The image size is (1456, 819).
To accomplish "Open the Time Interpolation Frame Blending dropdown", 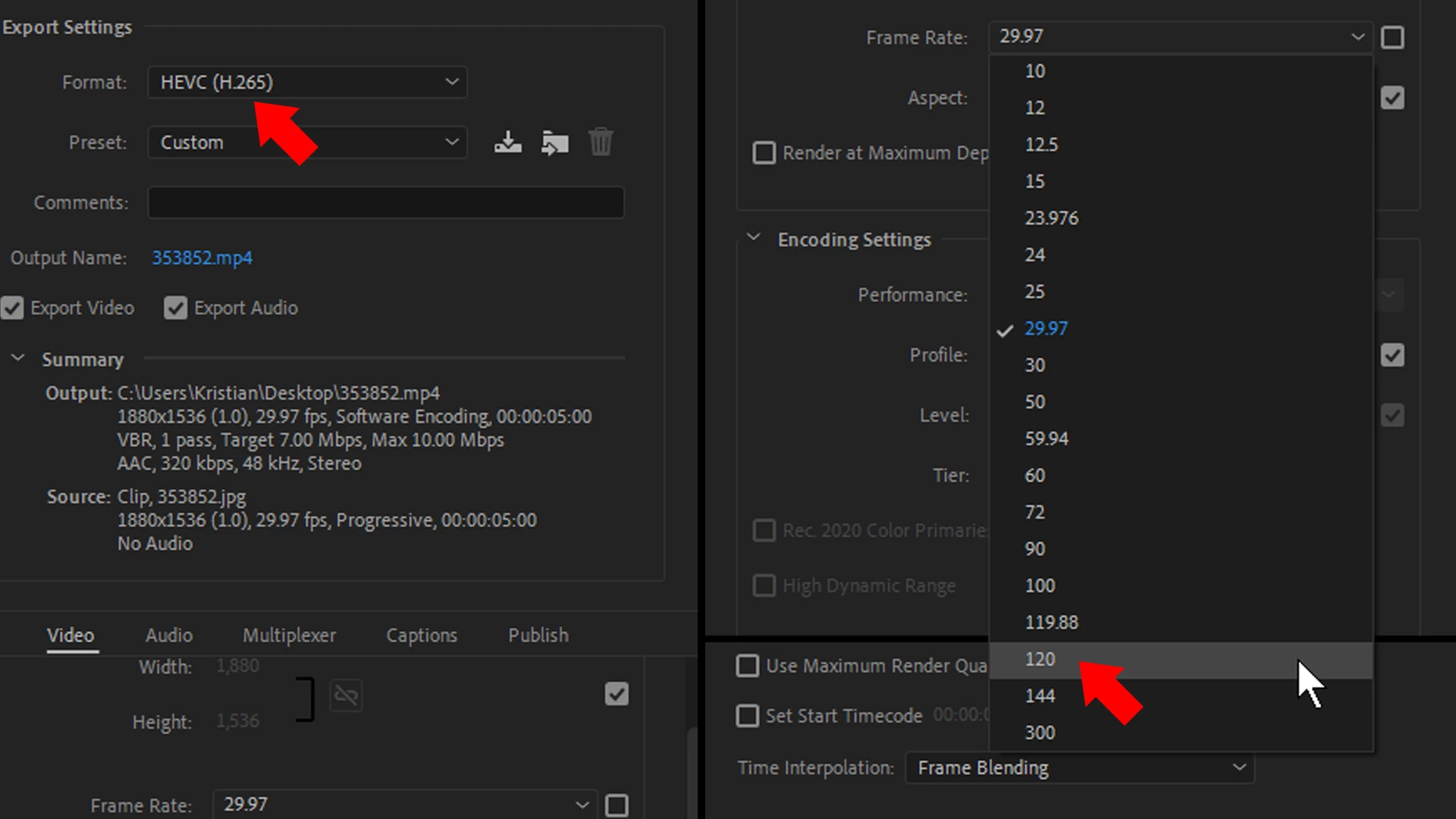I will coord(1079,768).
